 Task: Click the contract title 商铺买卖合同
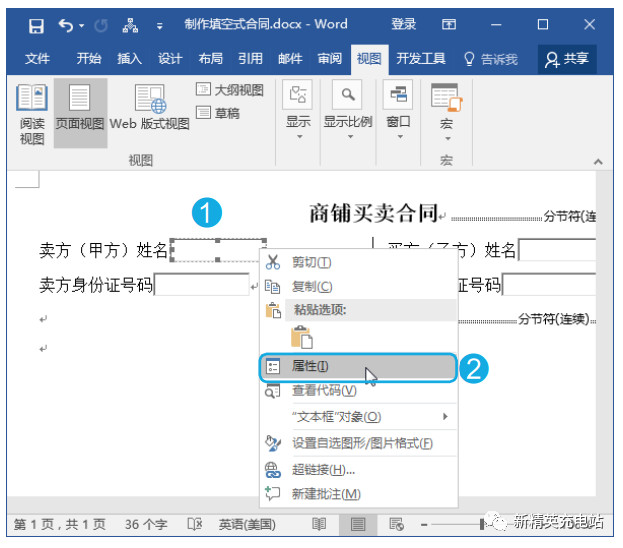click(373, 213)
